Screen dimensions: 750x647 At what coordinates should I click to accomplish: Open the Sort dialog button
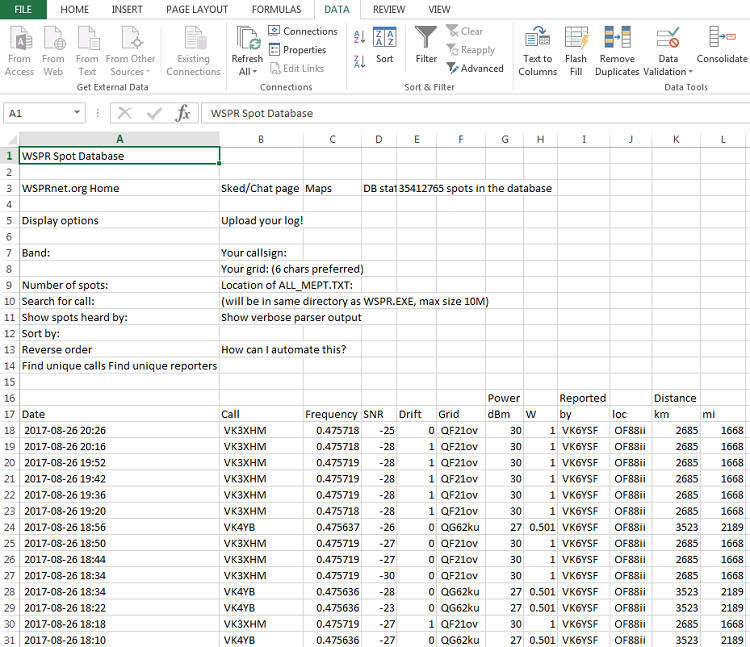tap(384, 46)
